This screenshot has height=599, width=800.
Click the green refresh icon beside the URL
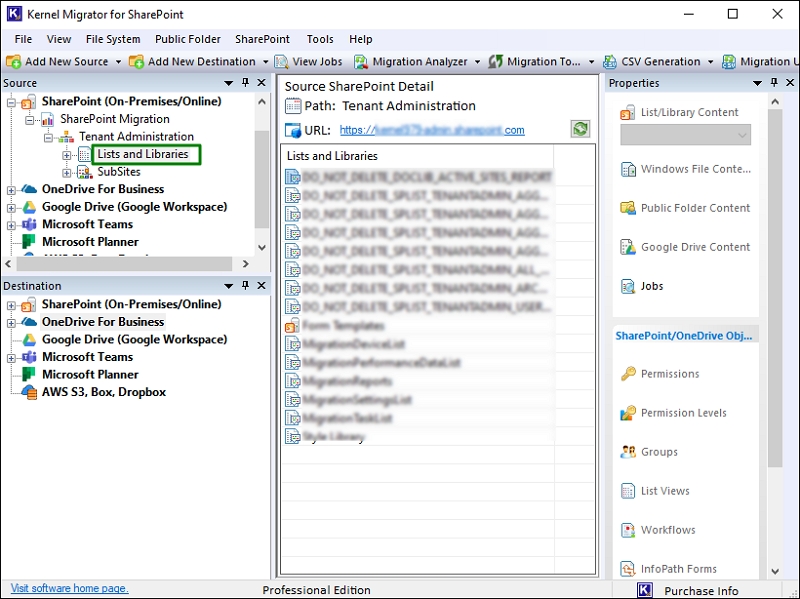click(580, 129)
